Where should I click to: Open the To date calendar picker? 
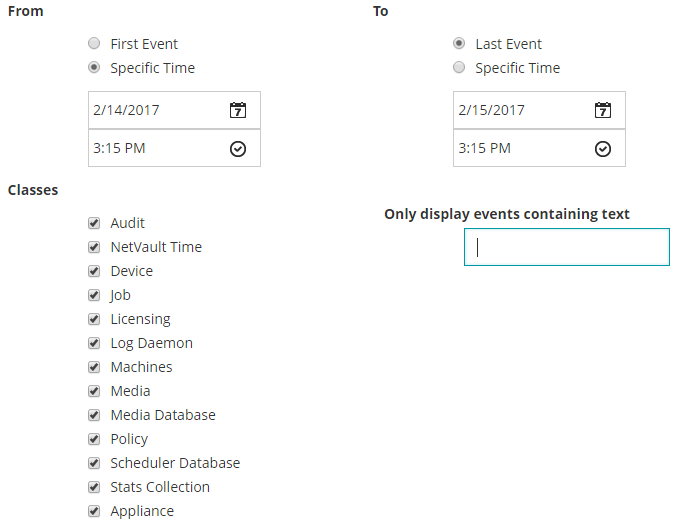(x=602, y=110)
